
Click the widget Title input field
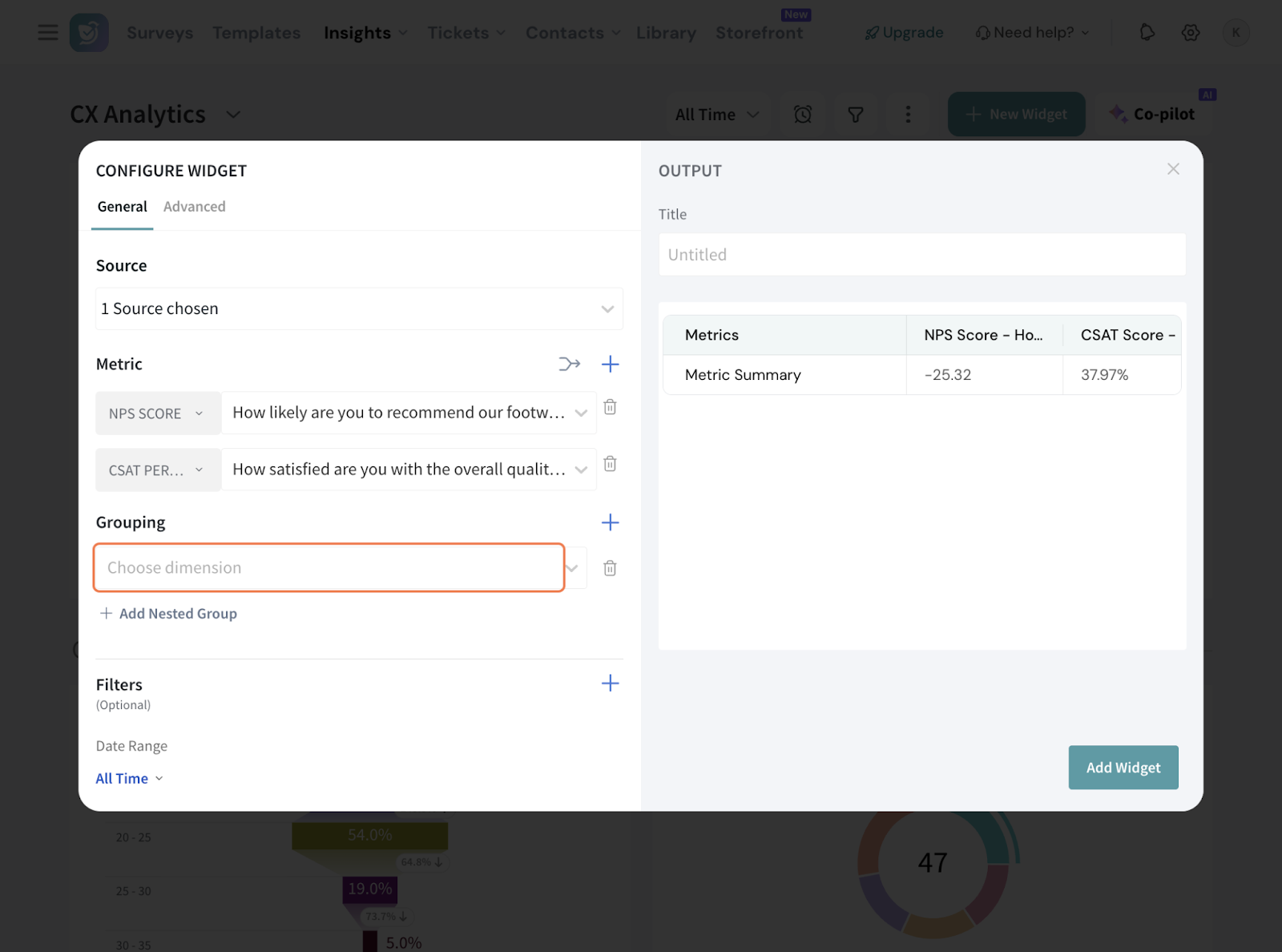tap(921, 255)
